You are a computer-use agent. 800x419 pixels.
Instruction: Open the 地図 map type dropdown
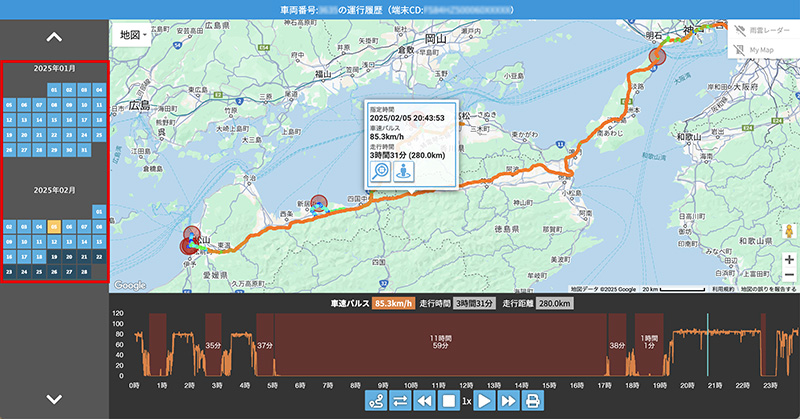point(133,34)
